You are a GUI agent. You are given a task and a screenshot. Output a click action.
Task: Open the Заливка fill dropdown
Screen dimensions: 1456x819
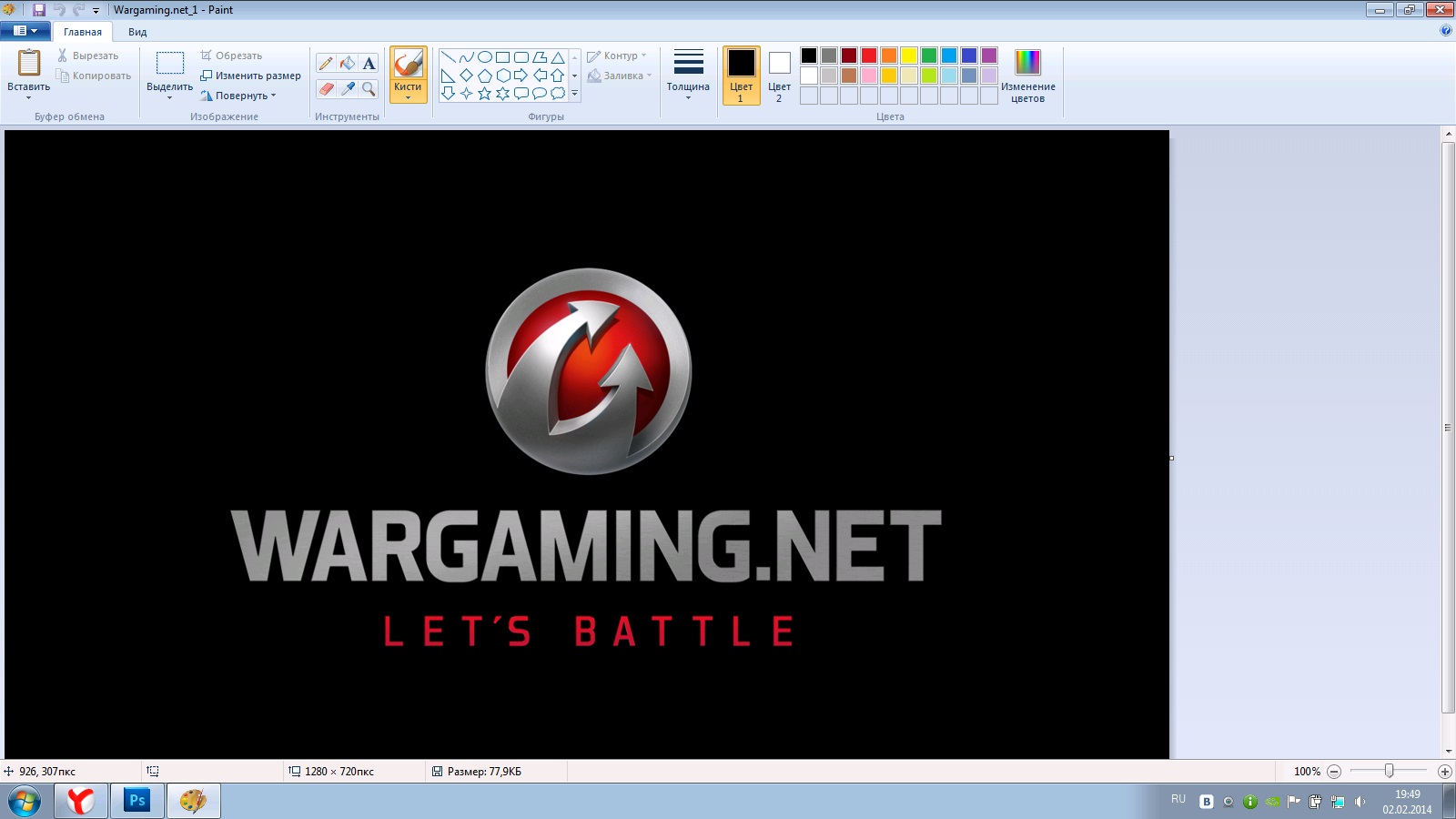(620, 76)
